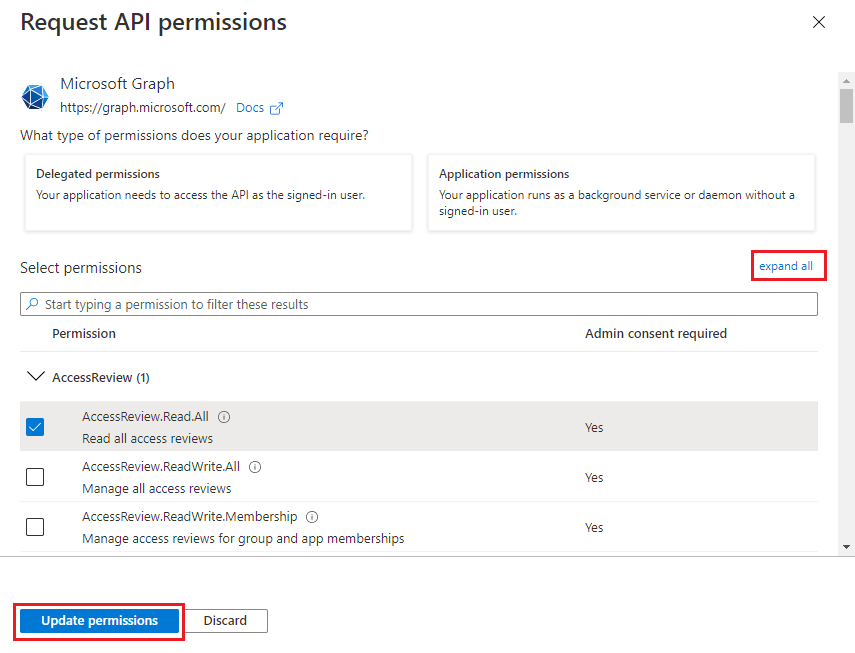Close the Request API permissions dialog
This screenshot has width=855, height=653.
point(819,21)
